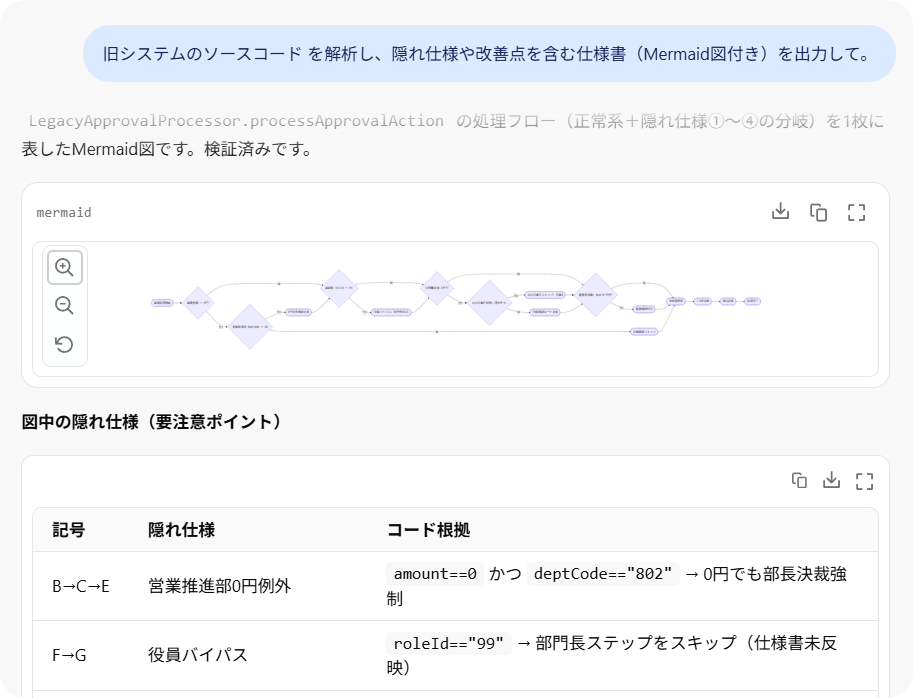Reset the flowchart zoom view

coord(65,344)
